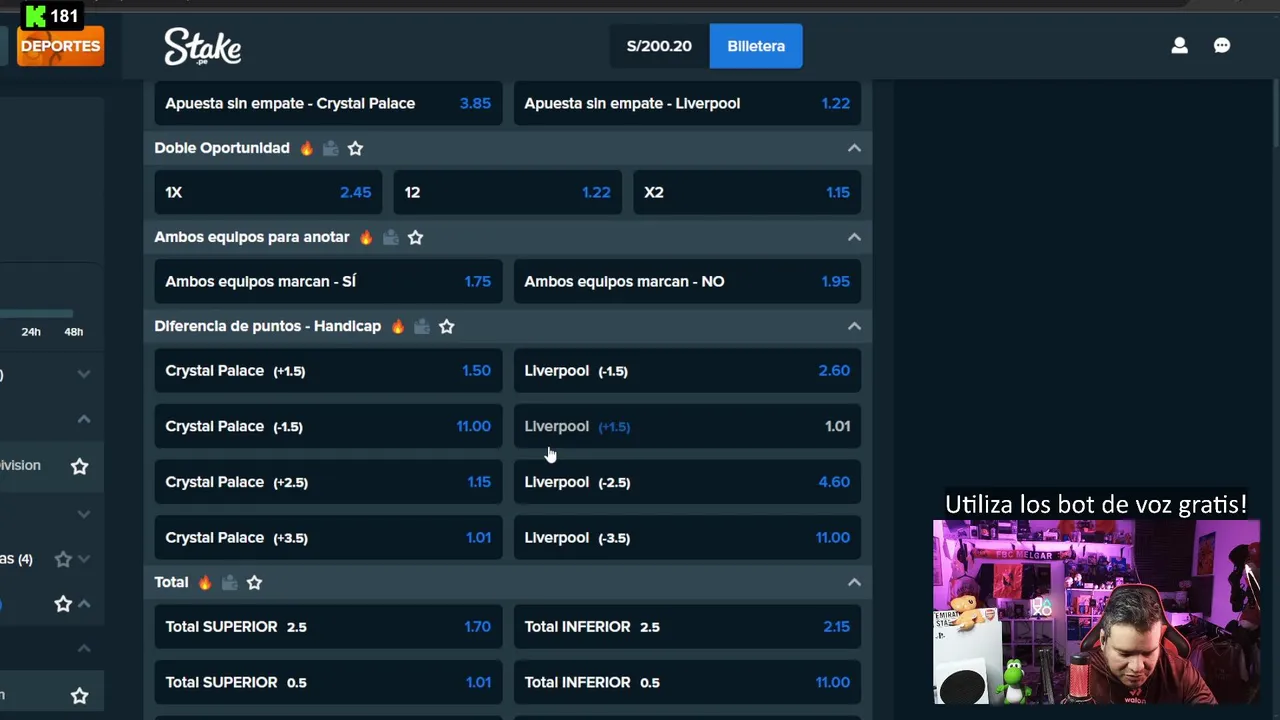Viewport: 1280px width, 720px height.
Task: Click the streamer webcam overlay
Action: pyautogui.click(x=1096, y=612)
